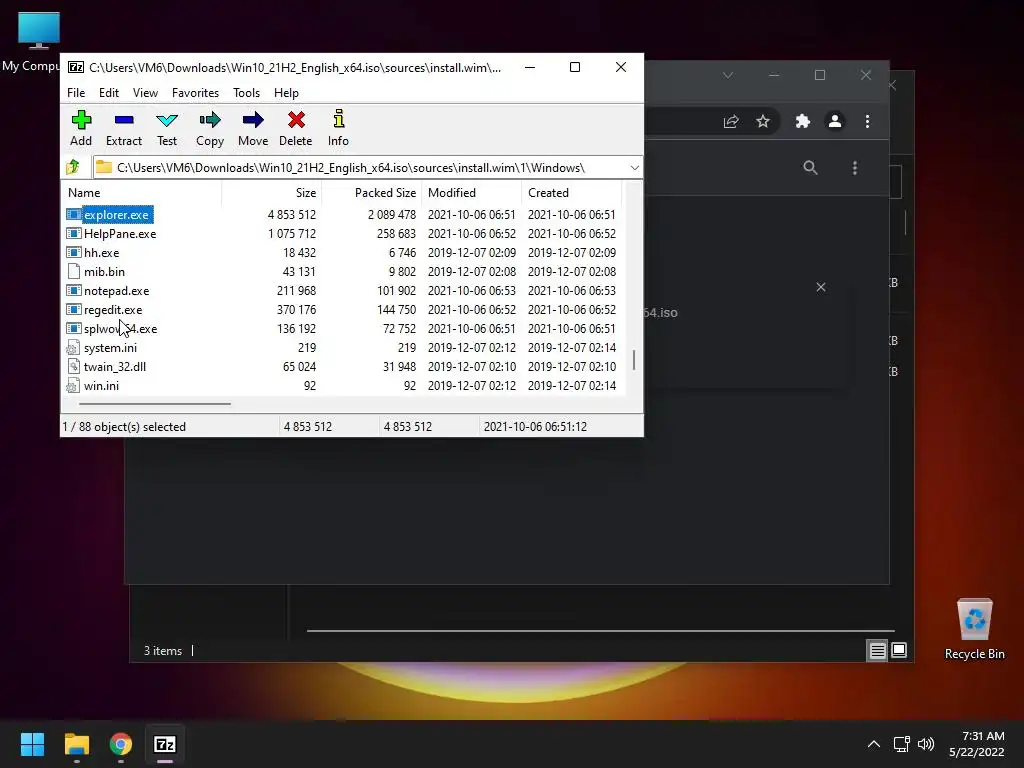
Task: Open File Explorer from taskbar
Action: click(x=76, y=744)
